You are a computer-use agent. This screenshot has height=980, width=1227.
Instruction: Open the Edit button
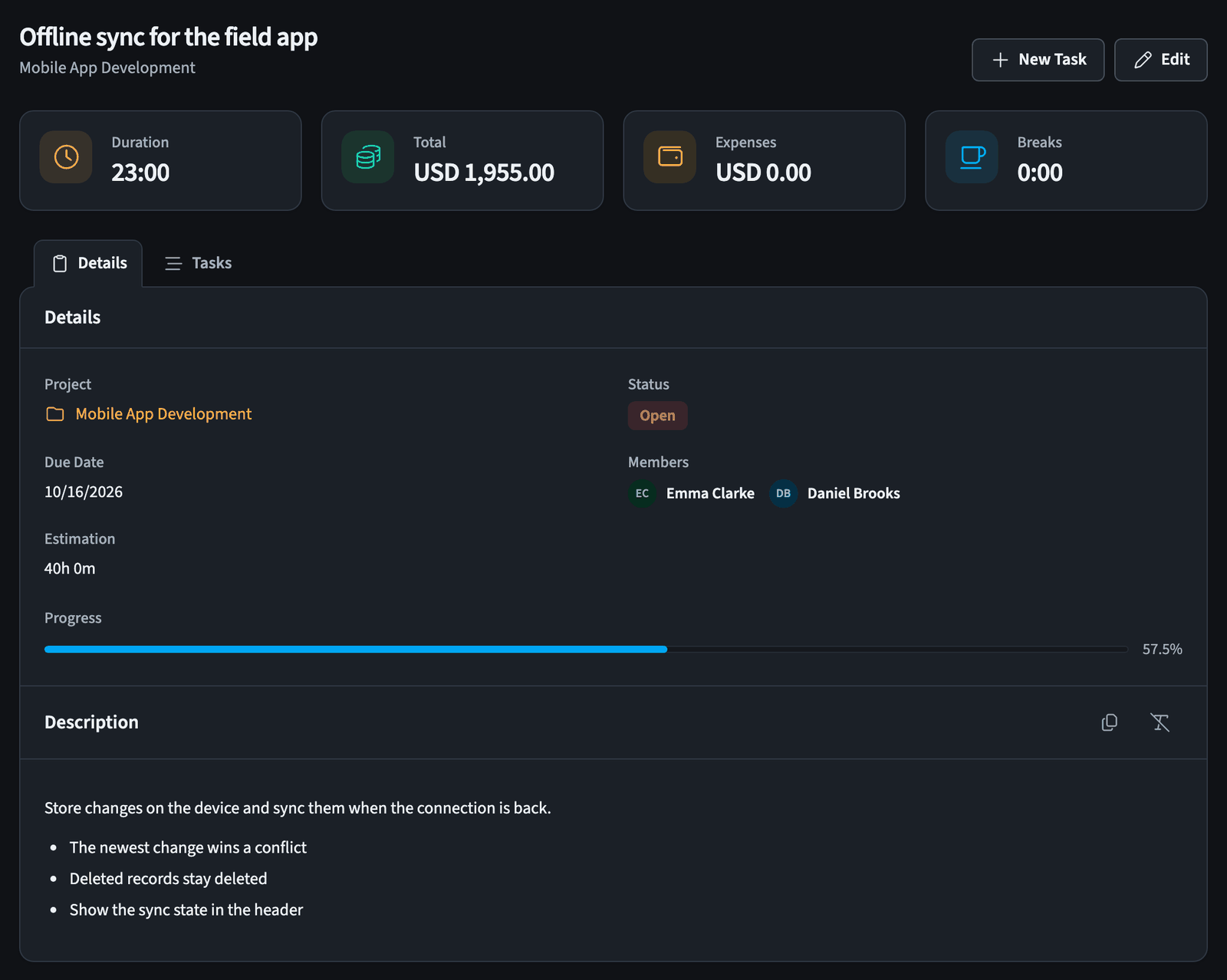pos(1161,60)
